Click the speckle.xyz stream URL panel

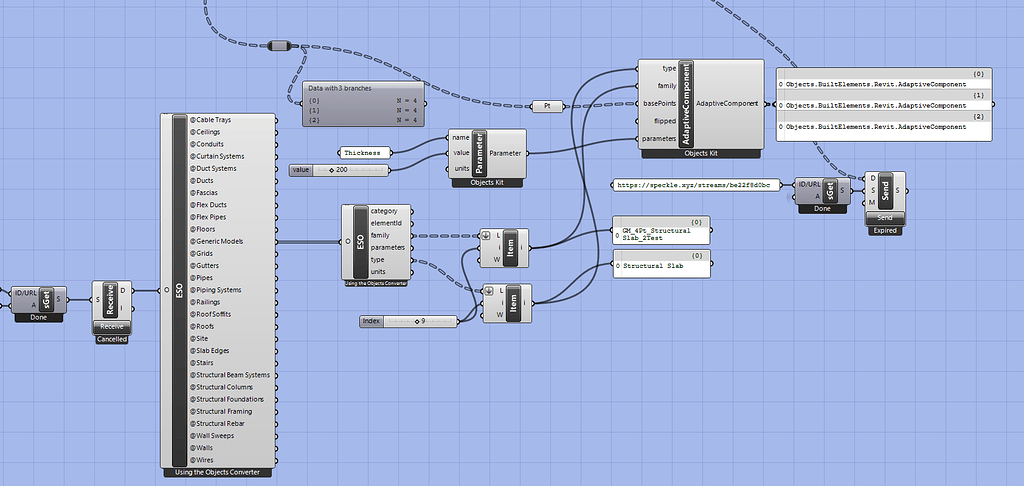(696, 185)
